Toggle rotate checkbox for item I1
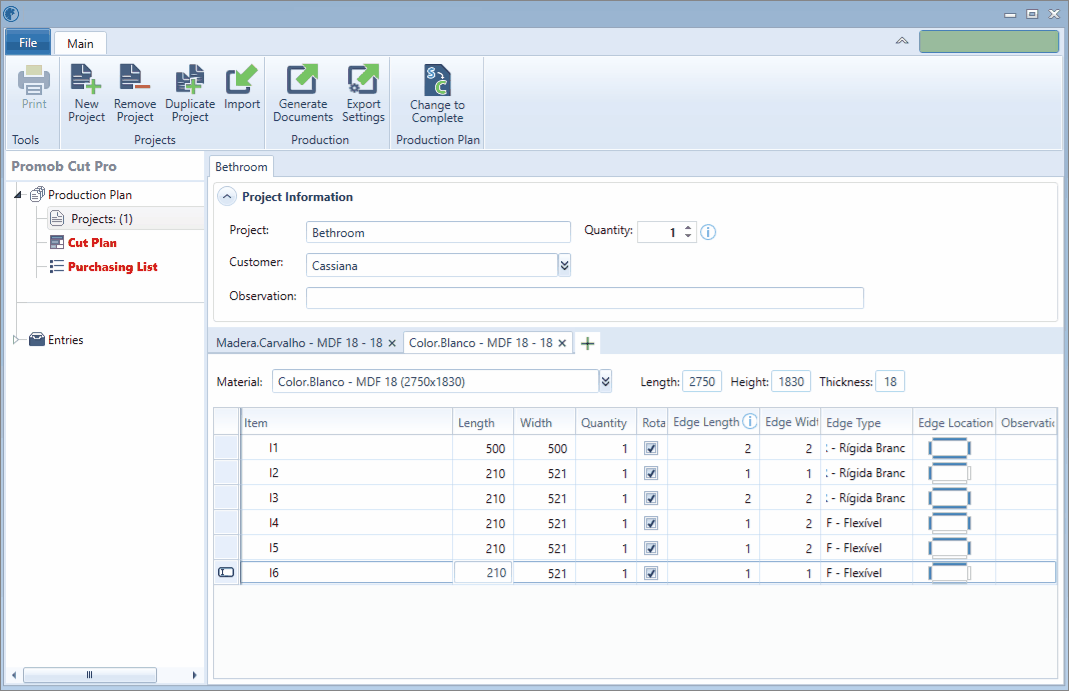This screenshot has height=691, width=1069. coord(651,448)
